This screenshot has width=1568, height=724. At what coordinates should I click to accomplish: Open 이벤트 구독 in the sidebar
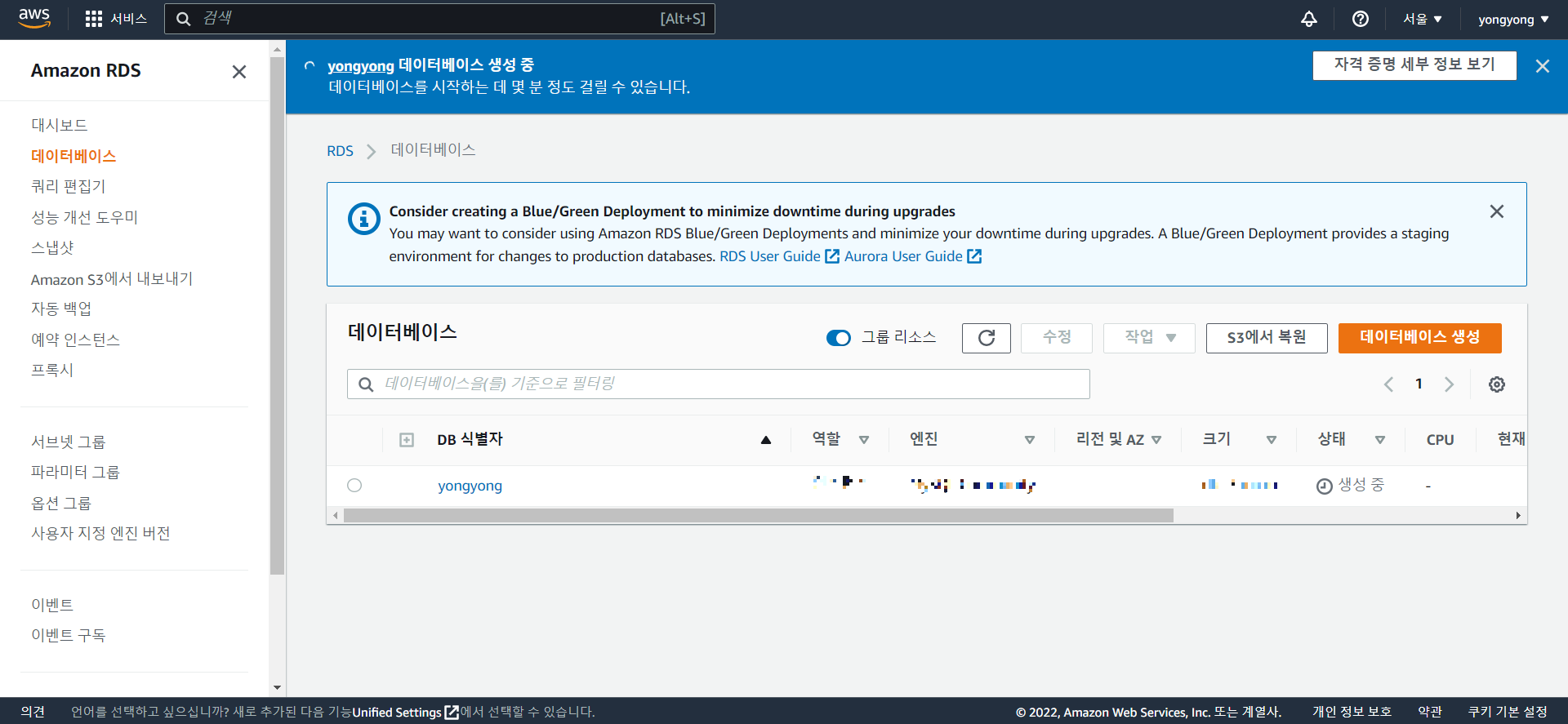click(x=69, y=635)
